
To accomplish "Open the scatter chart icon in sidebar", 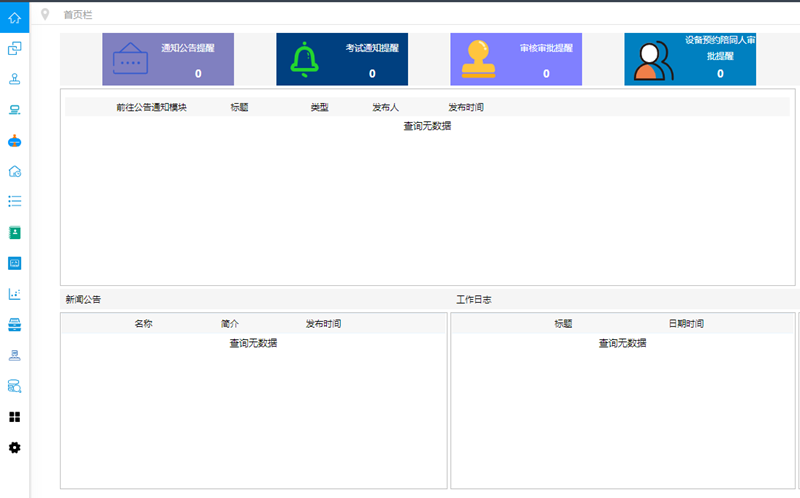I will tap(14, 294).
